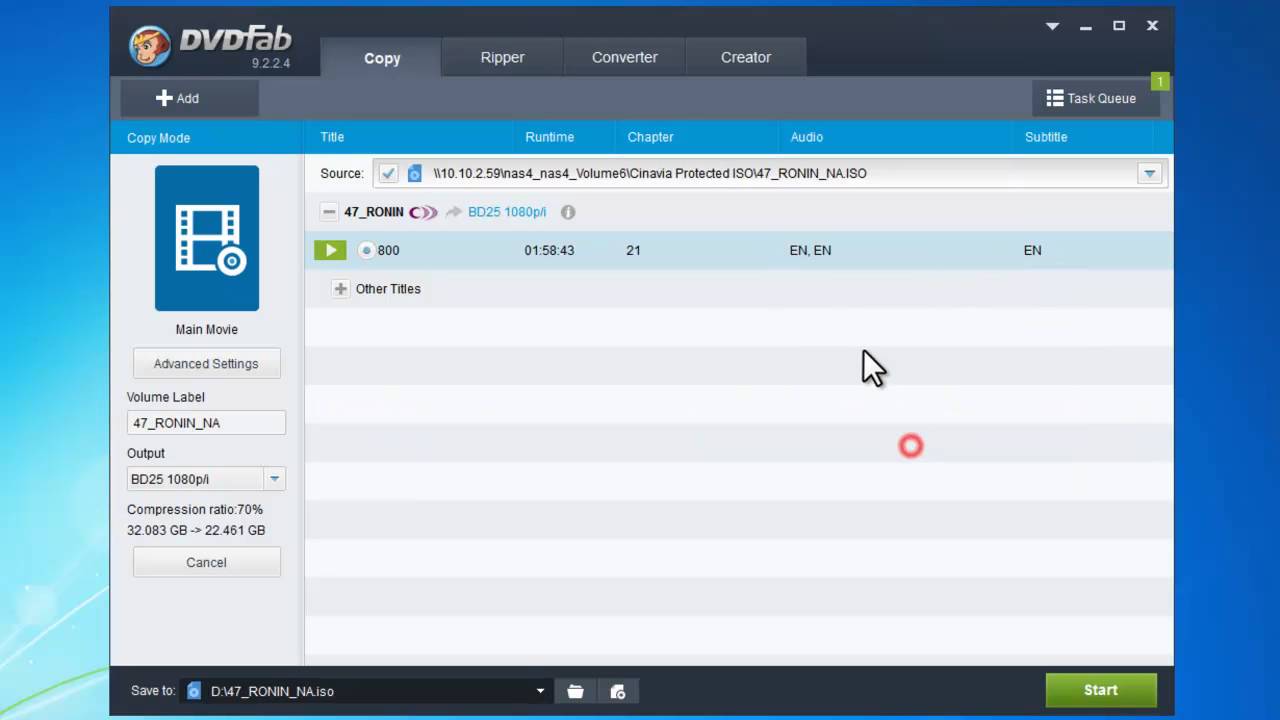Switch to the Copy tab
This screenshot has width=1280, height=720.
382,58
